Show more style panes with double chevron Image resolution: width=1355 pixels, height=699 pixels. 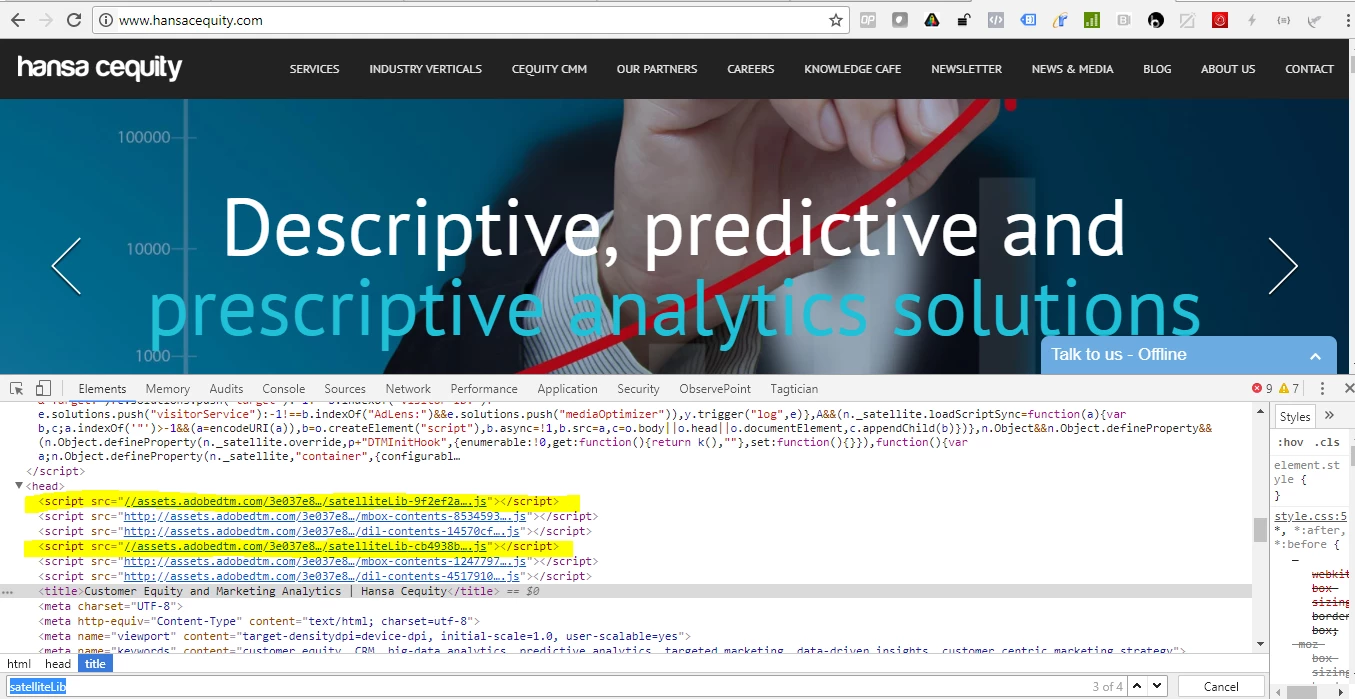(x=1329, y=416)
